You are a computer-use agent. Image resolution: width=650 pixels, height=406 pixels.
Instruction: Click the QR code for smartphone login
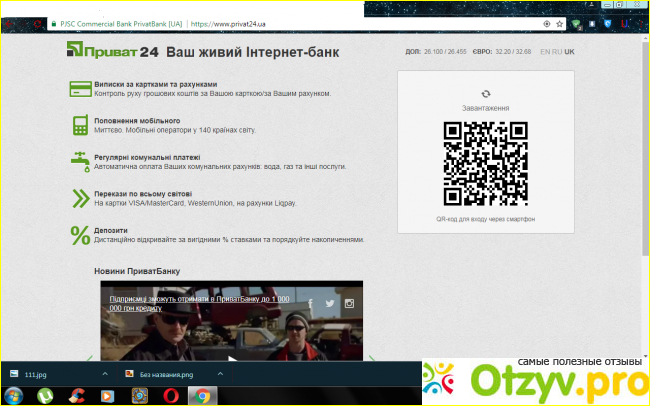[x=486, y=162]
